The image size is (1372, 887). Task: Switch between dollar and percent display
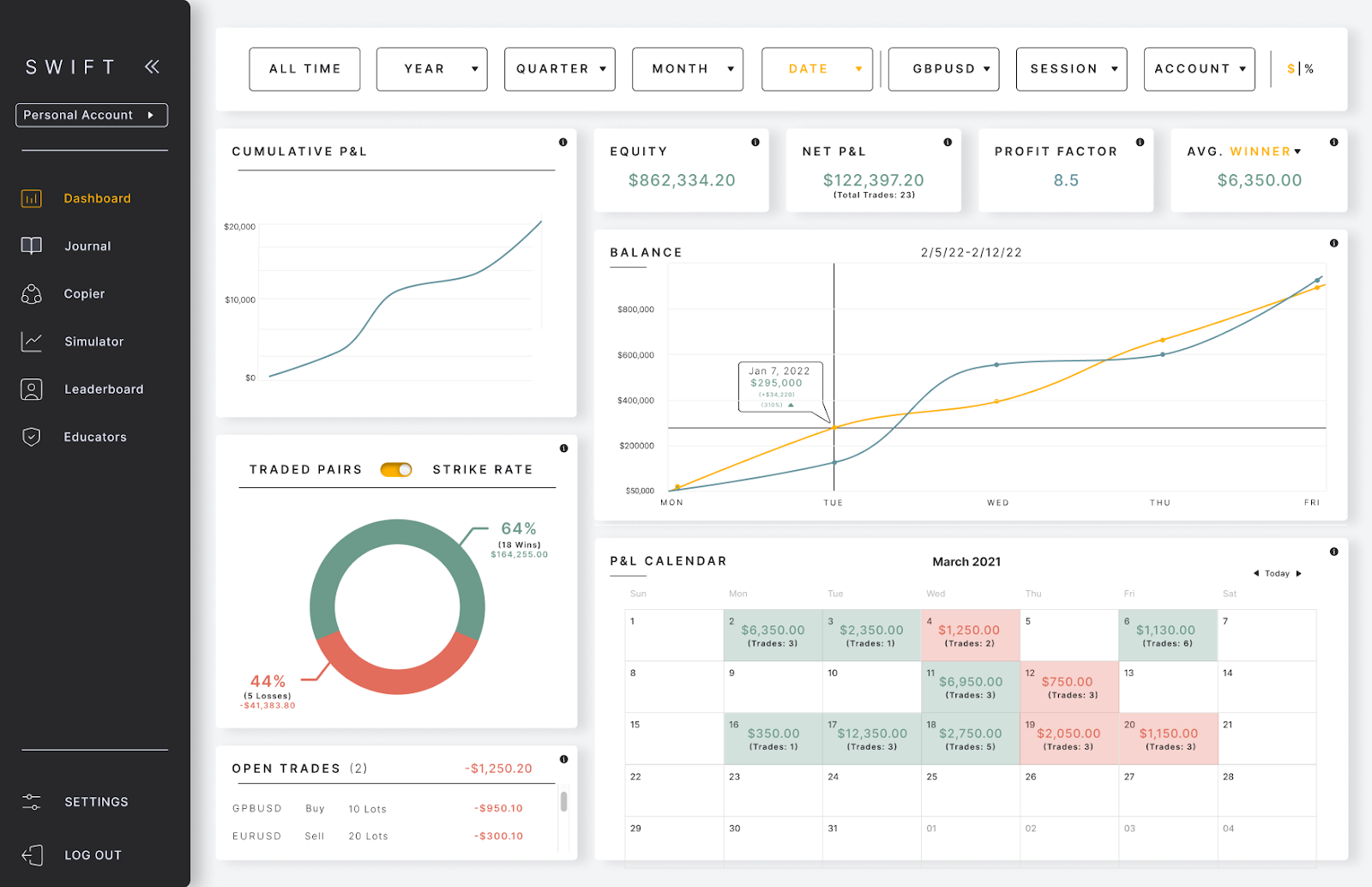1301,69
